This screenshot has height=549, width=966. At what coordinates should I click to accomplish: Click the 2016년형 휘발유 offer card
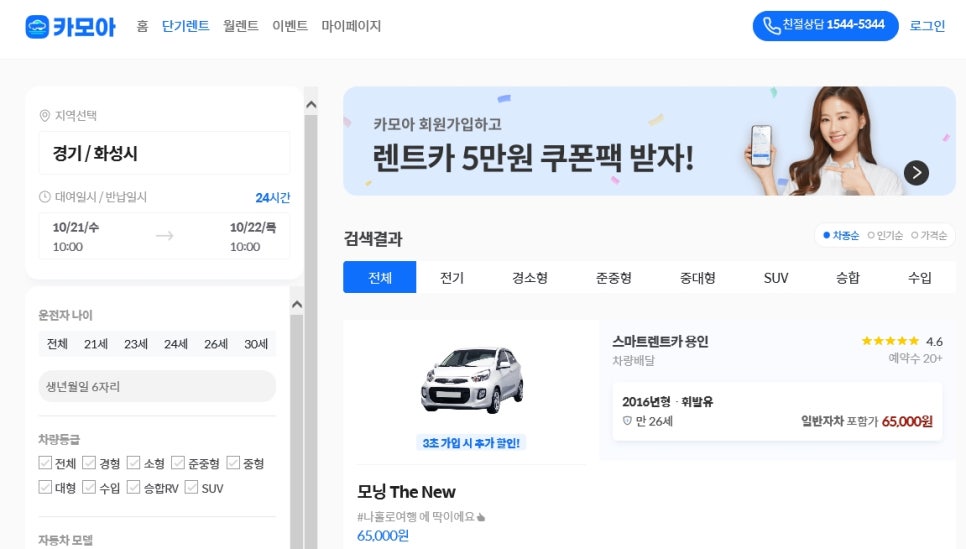(777, 412)
